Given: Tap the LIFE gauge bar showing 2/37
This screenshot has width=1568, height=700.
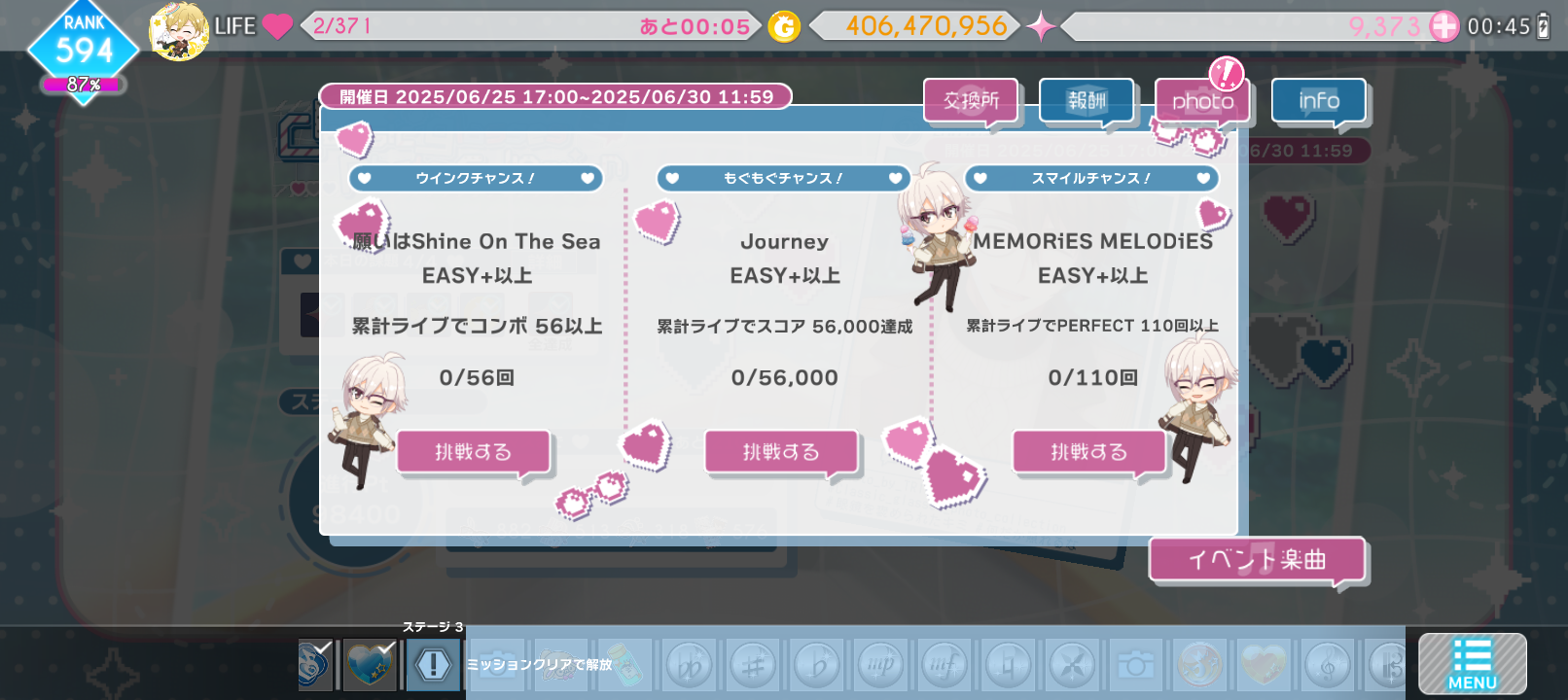Looking at the screenshot, I should pos(531,26).
